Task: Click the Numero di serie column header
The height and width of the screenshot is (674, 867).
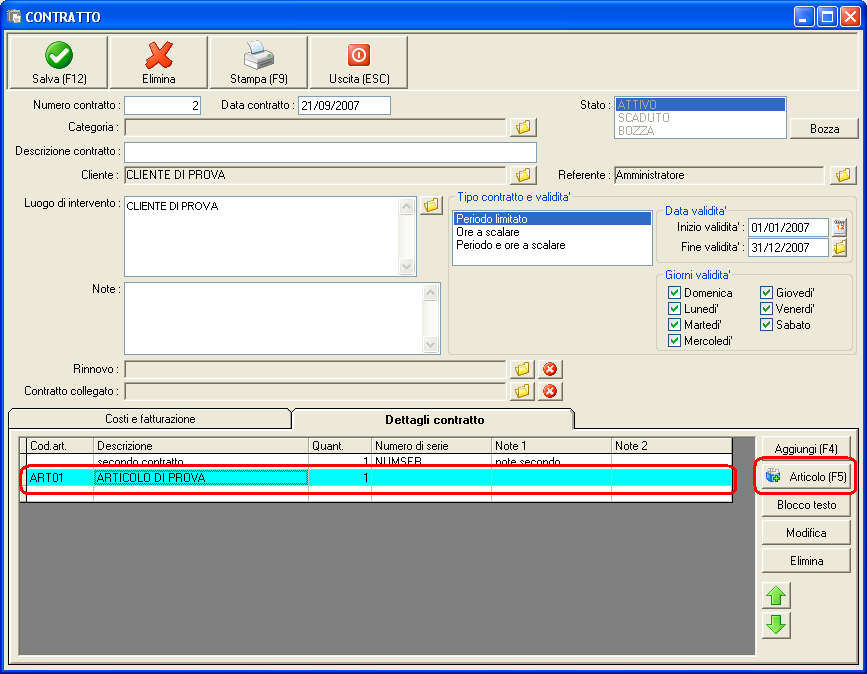Action: click(431, 446)
